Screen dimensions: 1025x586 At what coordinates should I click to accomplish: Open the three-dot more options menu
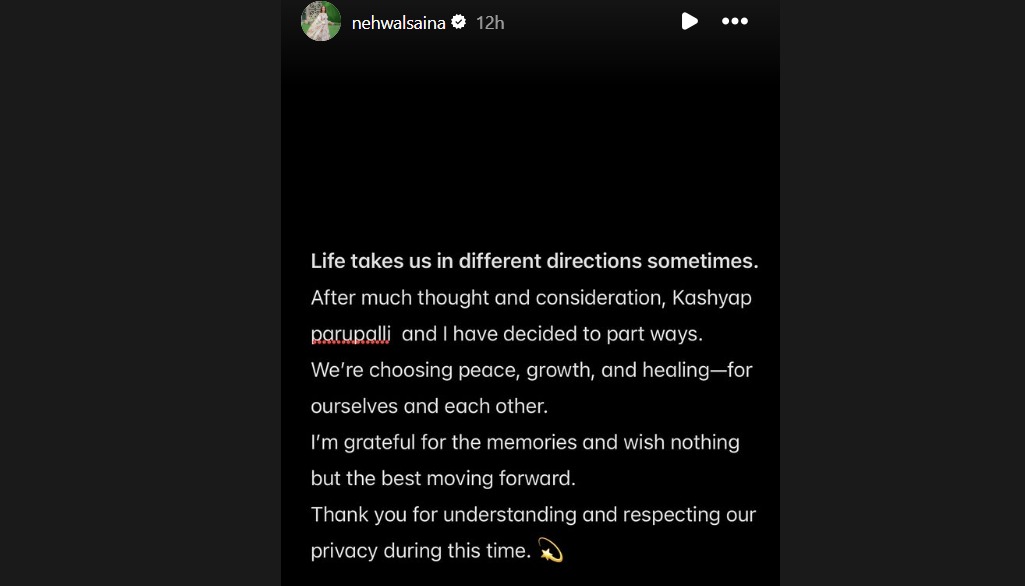735,21
